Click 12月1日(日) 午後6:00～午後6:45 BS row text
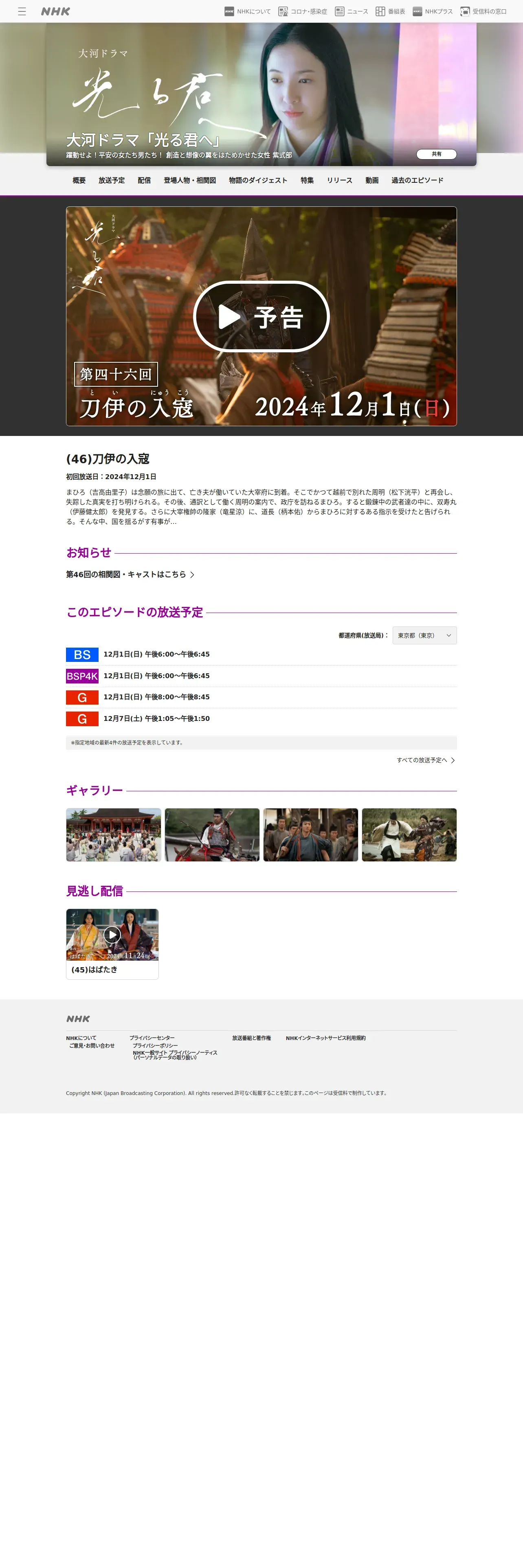The width and height of the screenshot is (523, 1568). (x=156, y=654)
